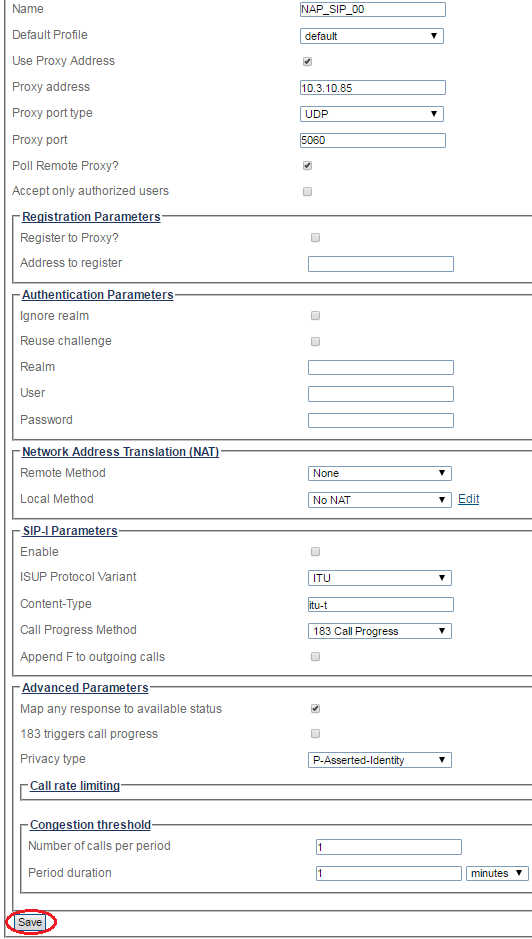This screenshot has width=532, height=939.
Task: Open the Edit link beside Local Method
Action: (x=468, y=499)
